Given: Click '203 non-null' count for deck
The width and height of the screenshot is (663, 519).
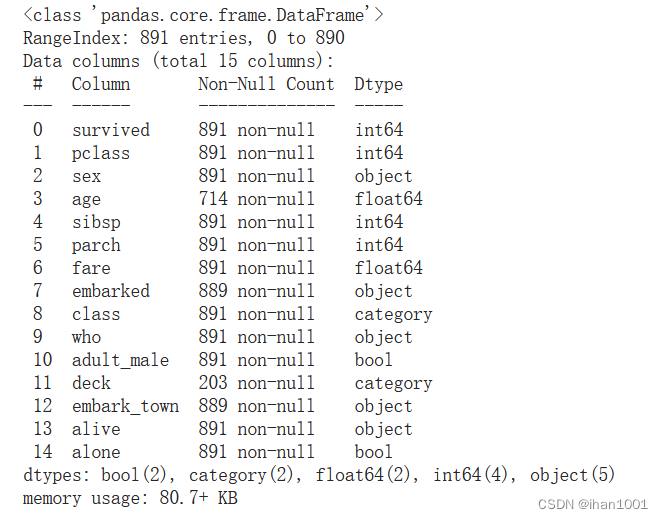Looking at the screenshot, I should (x=256, y=383).
